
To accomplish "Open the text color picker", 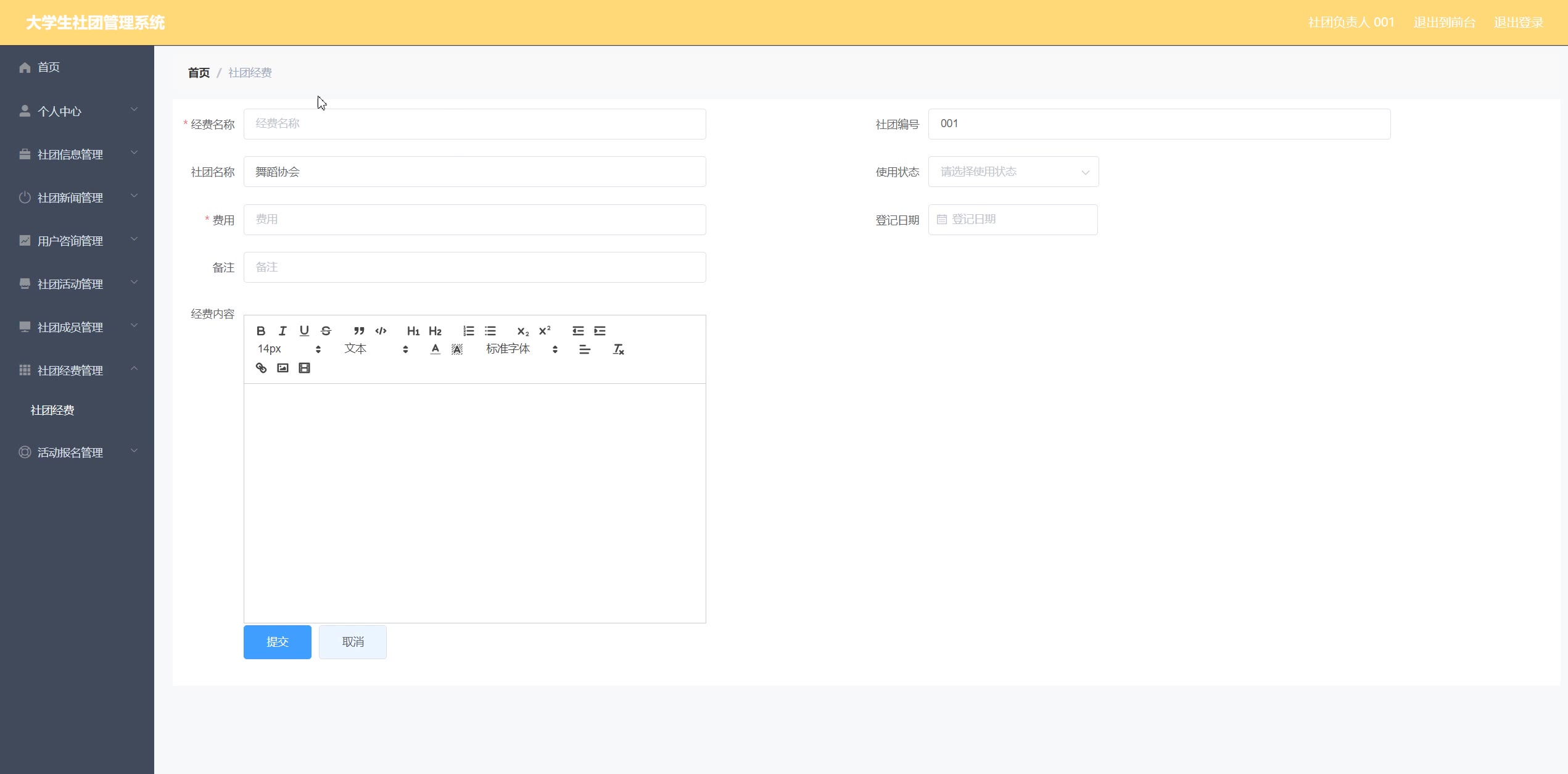I will 435,349.
